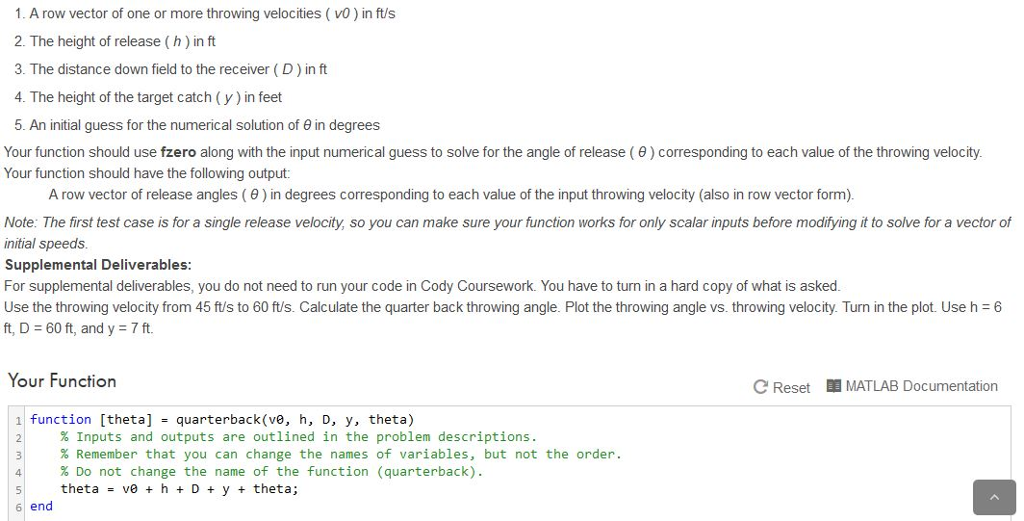The image size is (1024, 521).
Task: Select line number 1 in the gutter
Action: click(x=17, y=419)
